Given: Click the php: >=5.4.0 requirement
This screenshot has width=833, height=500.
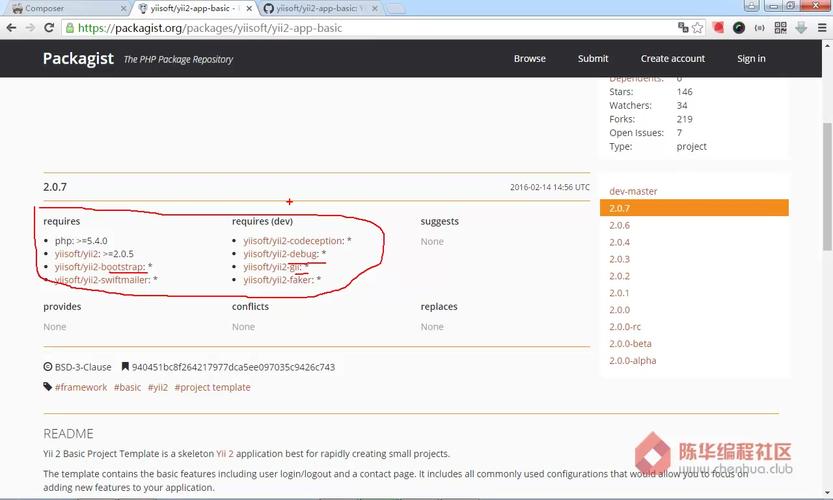Looking at the screenshot, I should 81,241.
